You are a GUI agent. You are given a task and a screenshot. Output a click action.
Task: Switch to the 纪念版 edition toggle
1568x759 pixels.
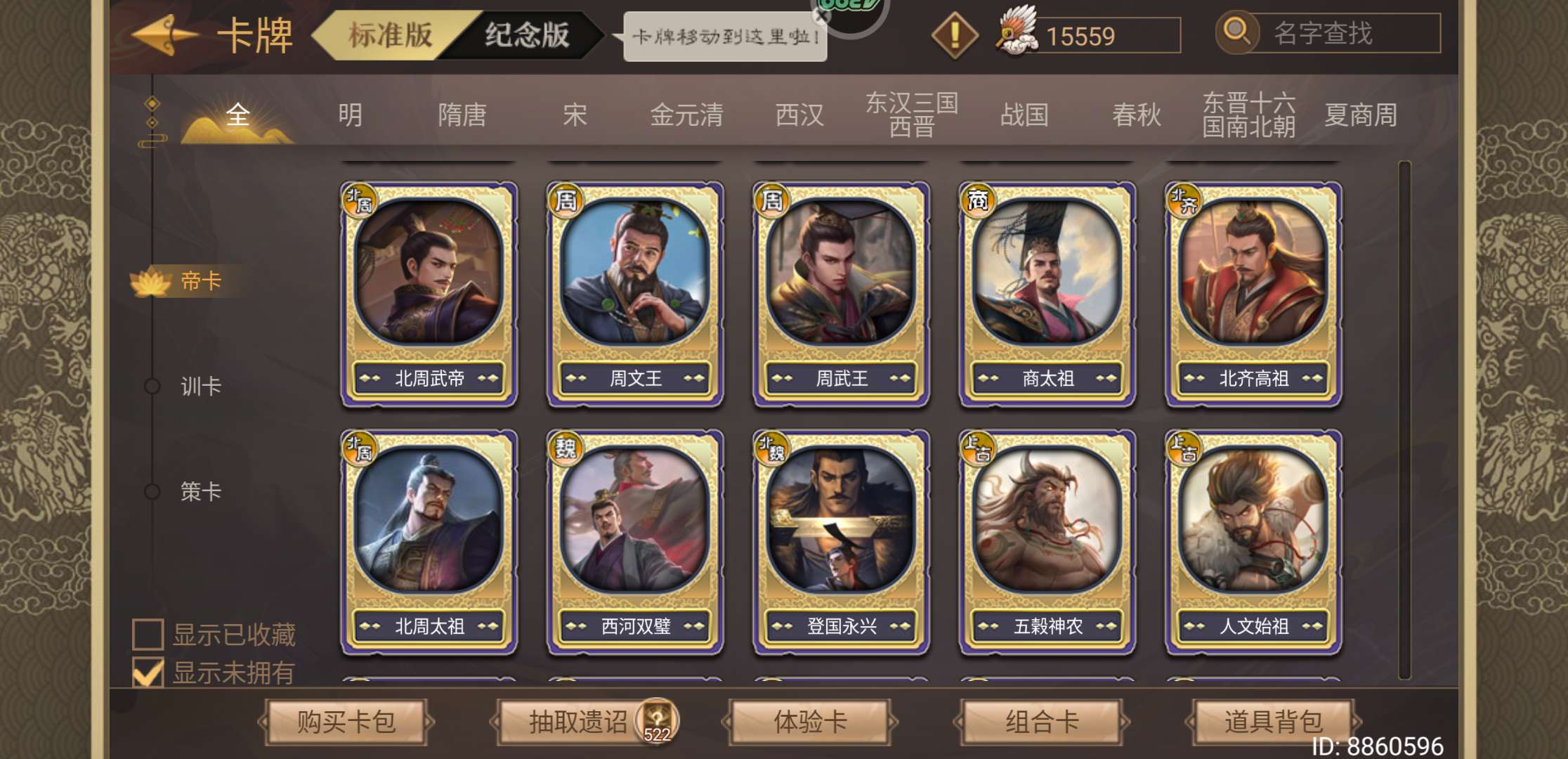click(x=527, y=34)
